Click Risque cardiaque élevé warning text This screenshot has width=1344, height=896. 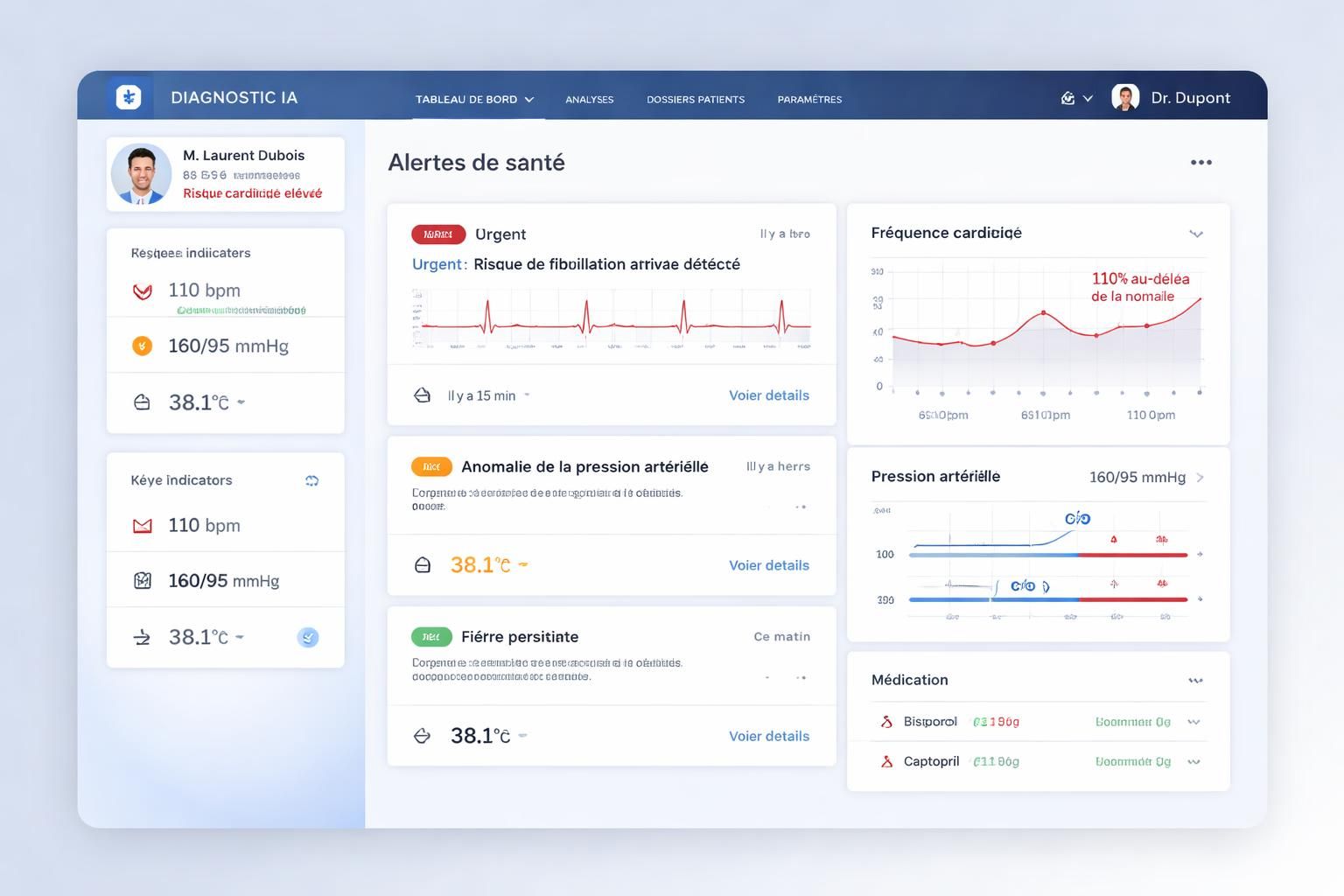pyautogui.click(x=253, y=193)
